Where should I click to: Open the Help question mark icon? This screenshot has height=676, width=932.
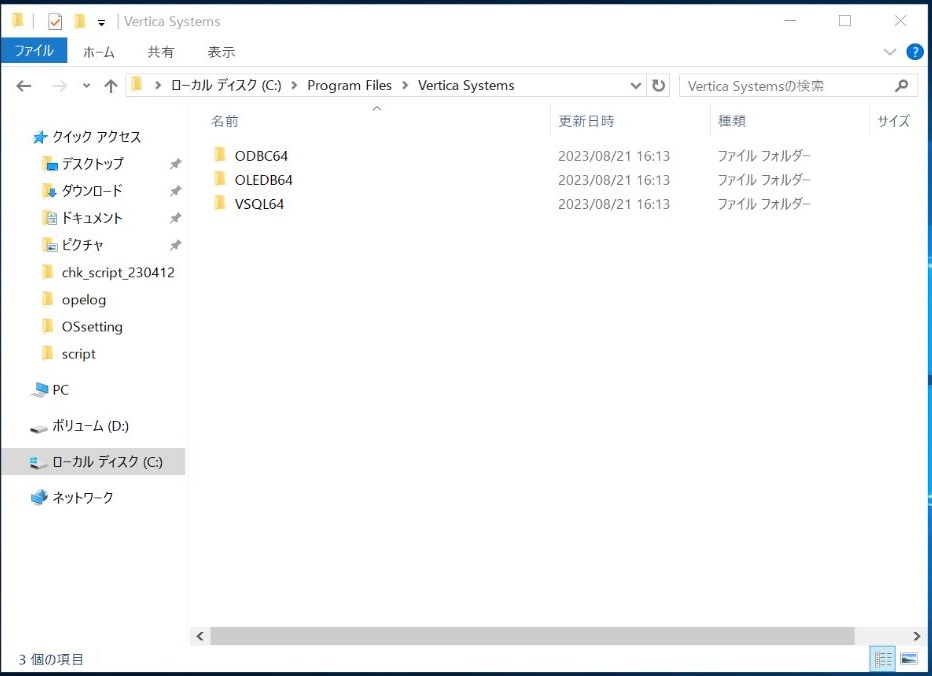point(914,52)
